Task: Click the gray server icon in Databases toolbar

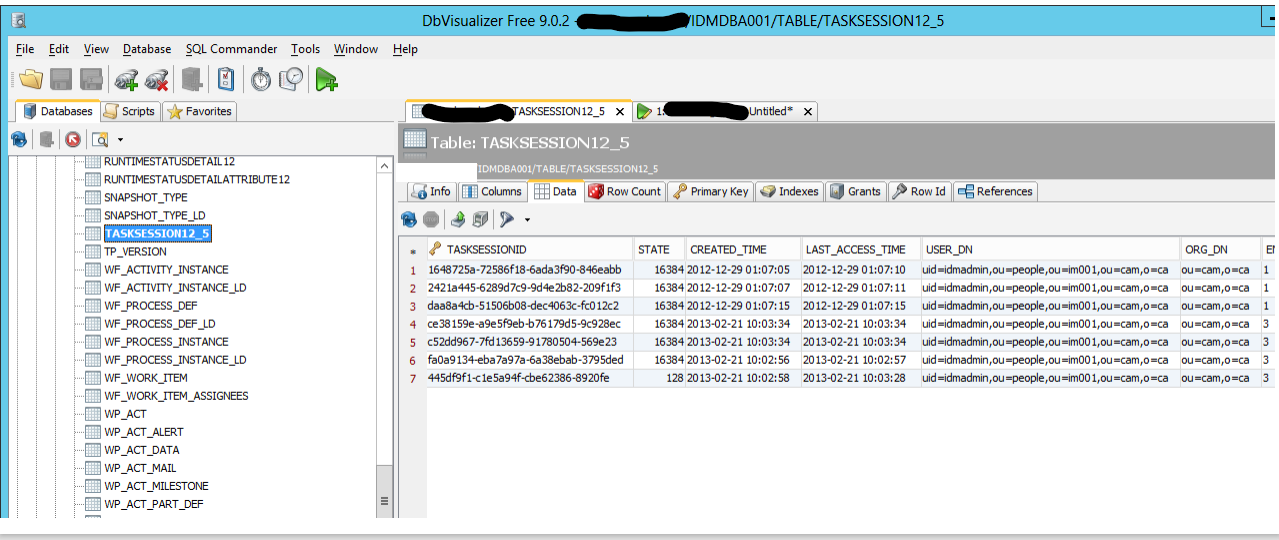Action: pos(46,139)
